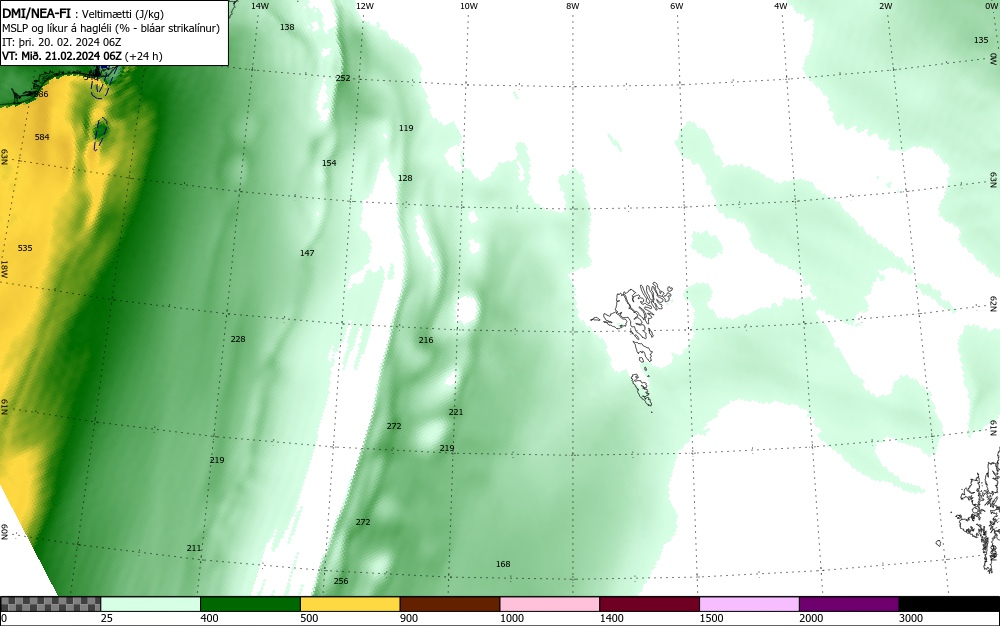Select the CAPE value '252'
The height and width of the screenshot is (626, 1000).
pos(343,78)
